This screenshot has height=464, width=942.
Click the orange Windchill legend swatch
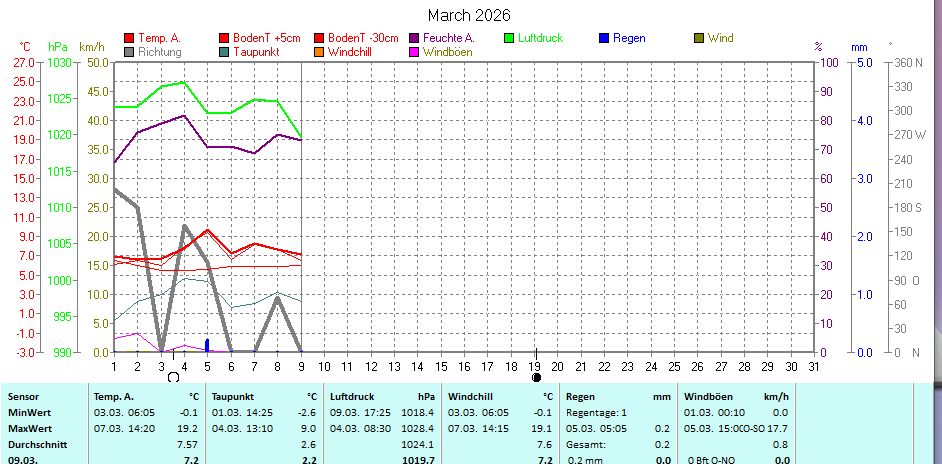319,51
